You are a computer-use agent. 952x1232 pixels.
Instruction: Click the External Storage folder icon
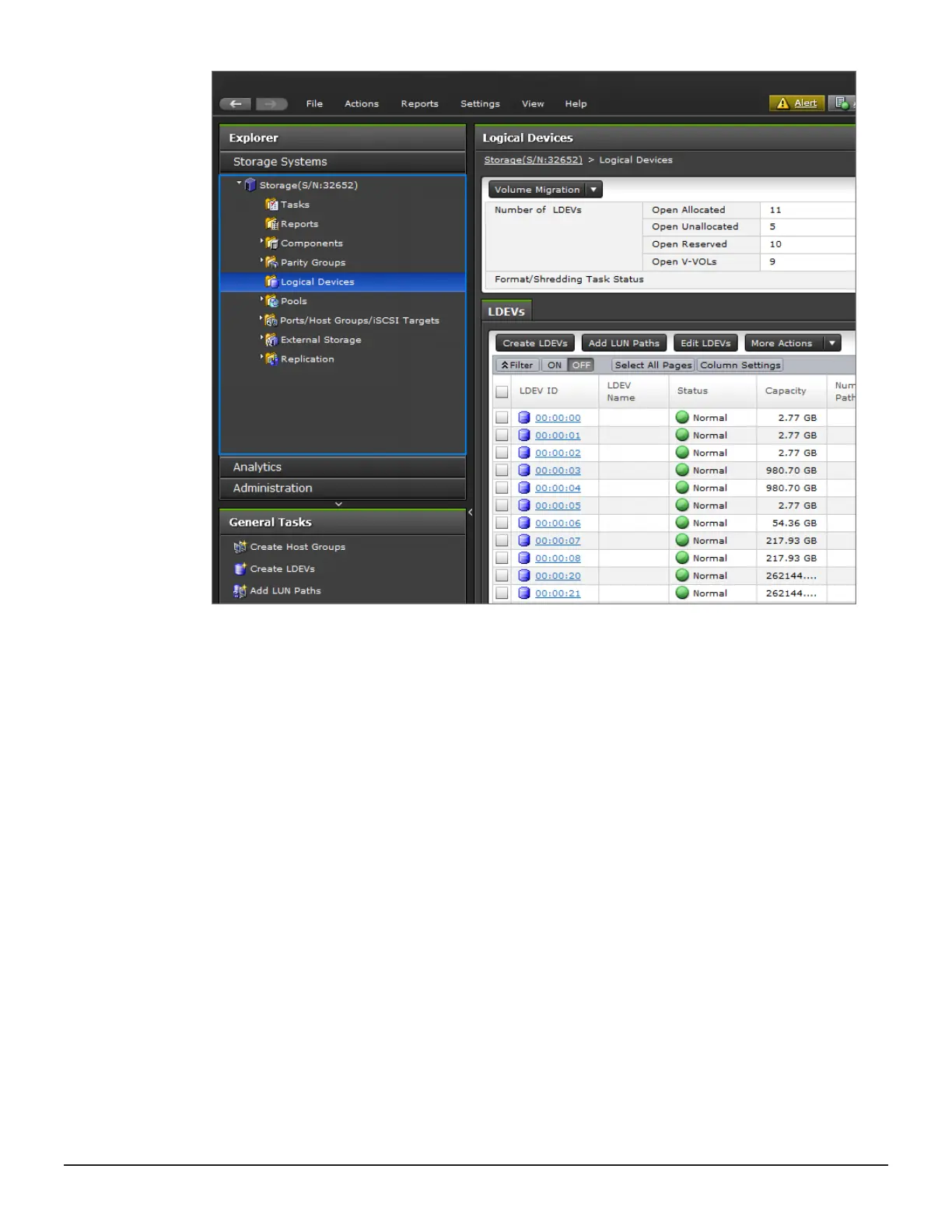271,340
